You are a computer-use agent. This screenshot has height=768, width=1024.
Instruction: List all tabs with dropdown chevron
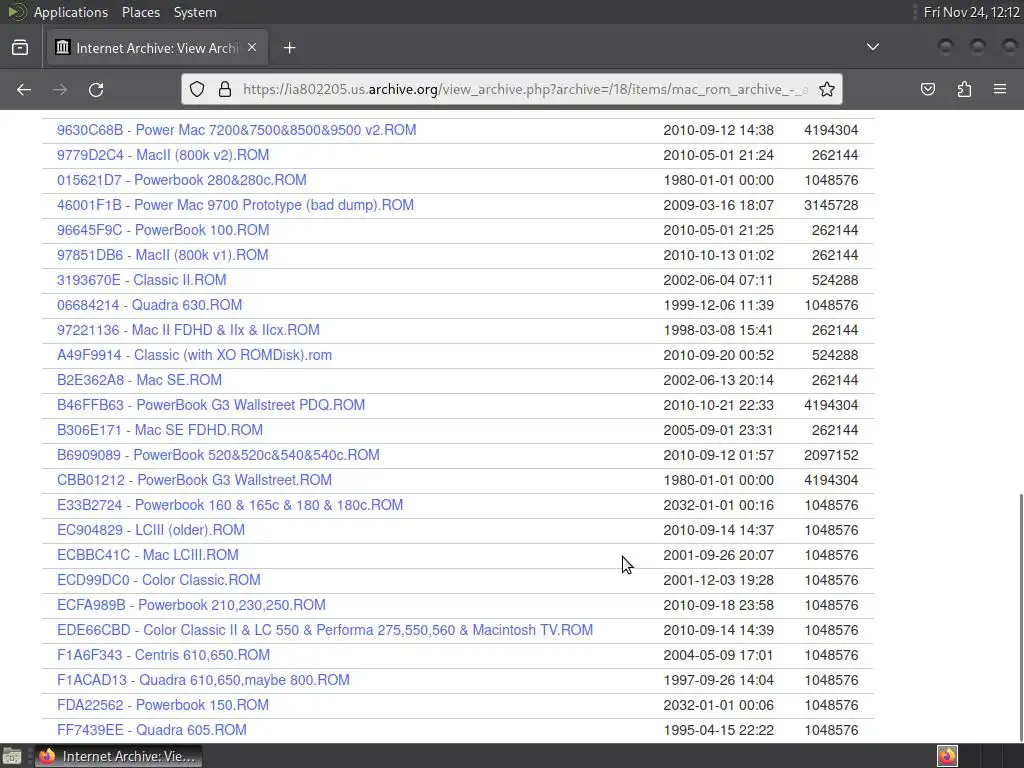[872, 47]
